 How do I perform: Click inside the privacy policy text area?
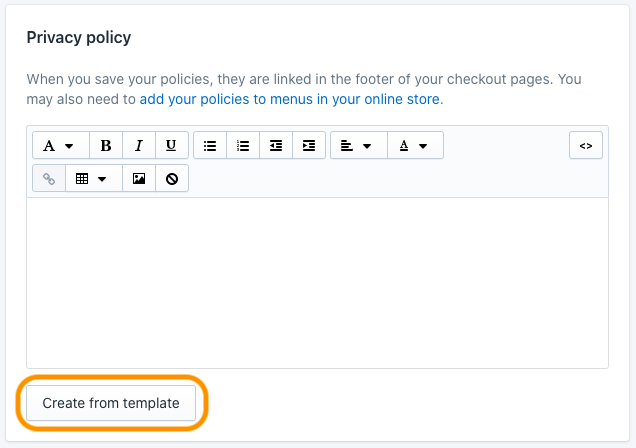[x=317, y=282]
